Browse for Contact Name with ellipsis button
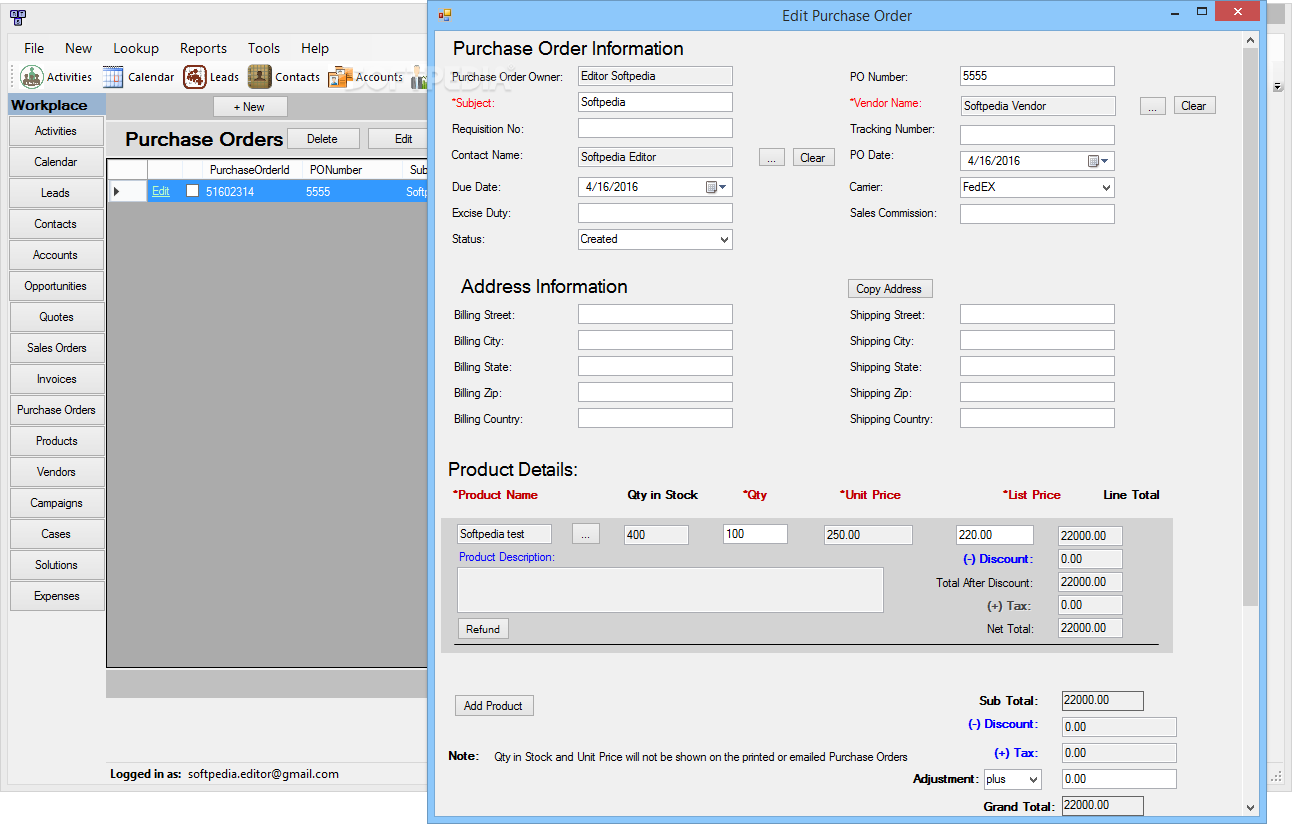 (772, 157)
